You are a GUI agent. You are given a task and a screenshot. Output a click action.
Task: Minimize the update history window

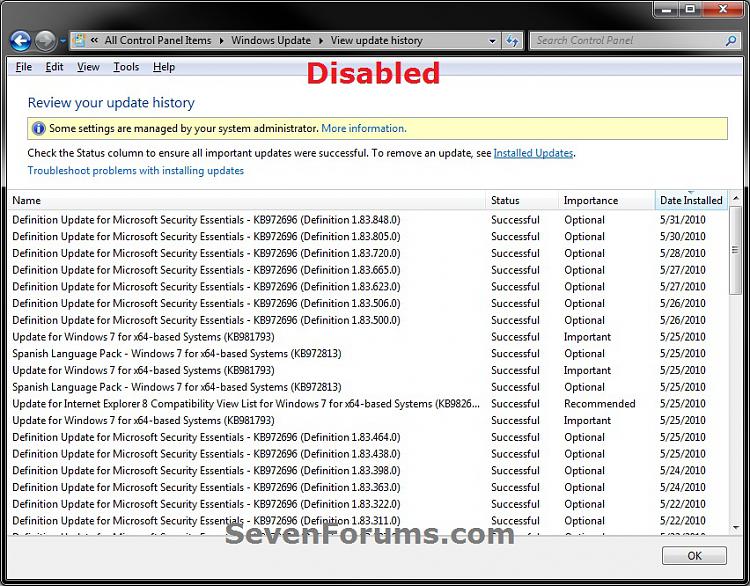coord(666,10)
